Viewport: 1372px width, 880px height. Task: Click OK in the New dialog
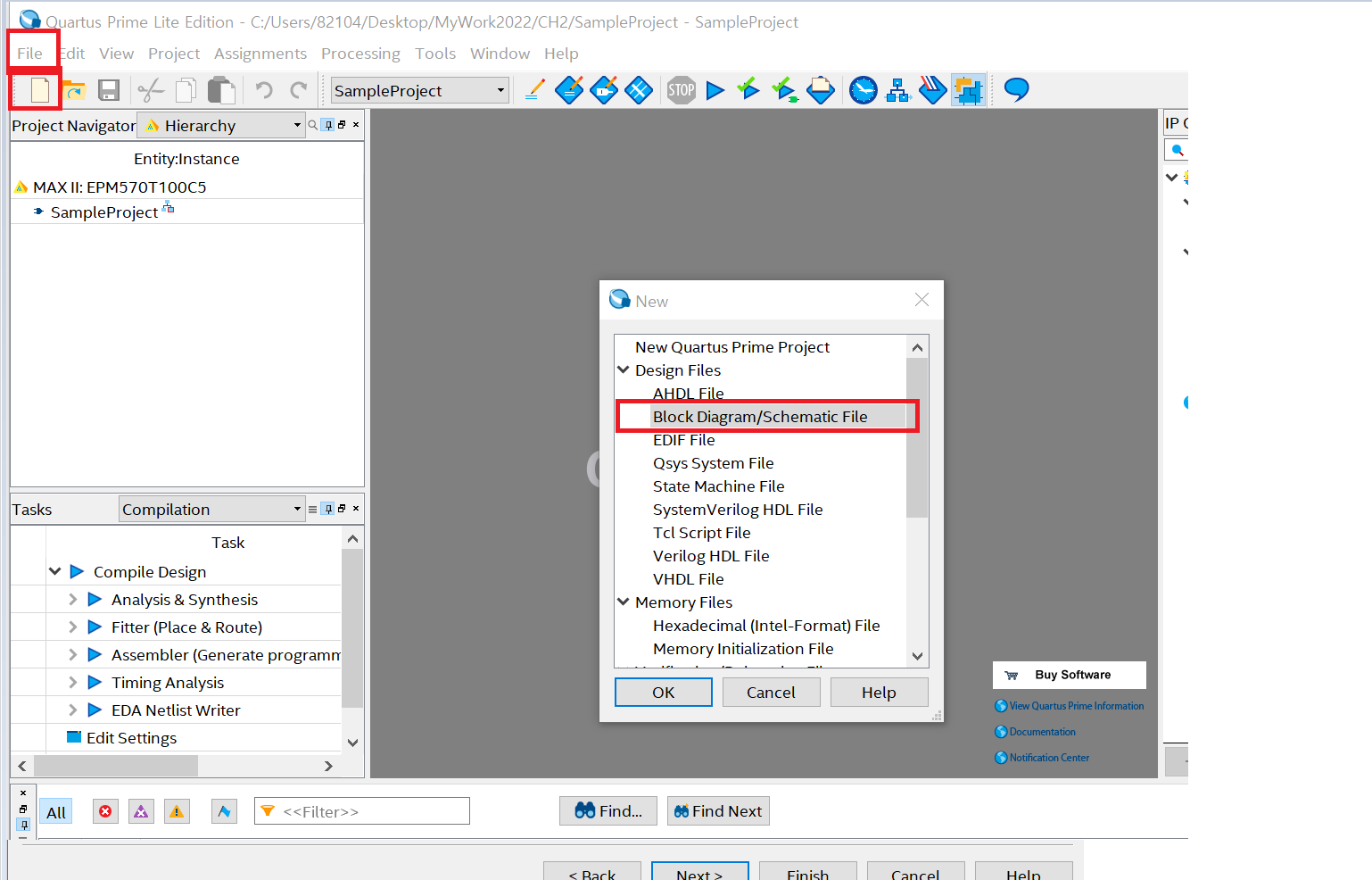click(664, 693)
